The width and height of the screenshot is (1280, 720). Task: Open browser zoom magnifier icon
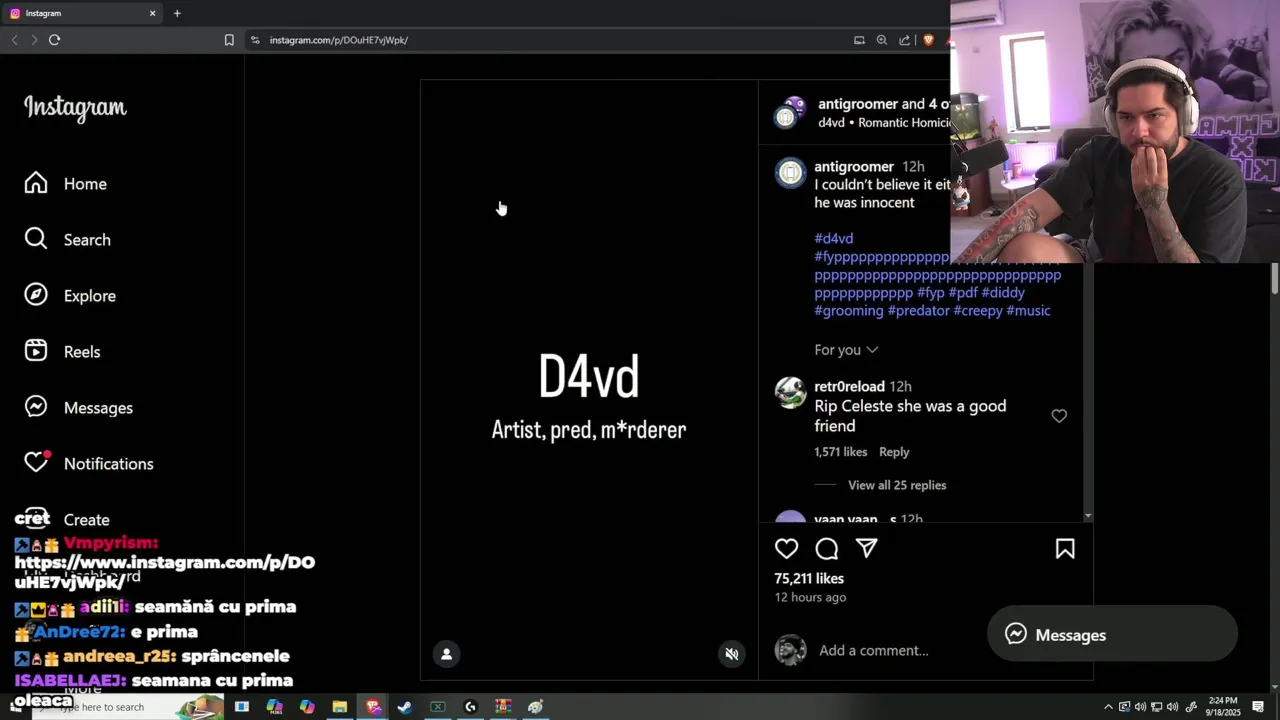pos(881,40)
